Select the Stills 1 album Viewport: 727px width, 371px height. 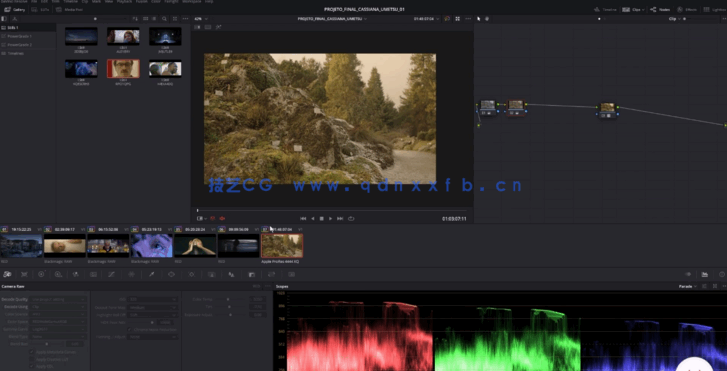[x=28, y=27]
